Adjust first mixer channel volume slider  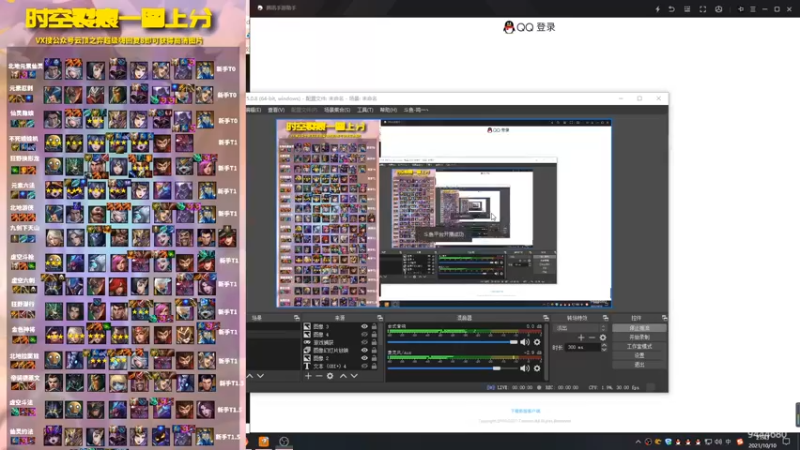coord(453,342)
